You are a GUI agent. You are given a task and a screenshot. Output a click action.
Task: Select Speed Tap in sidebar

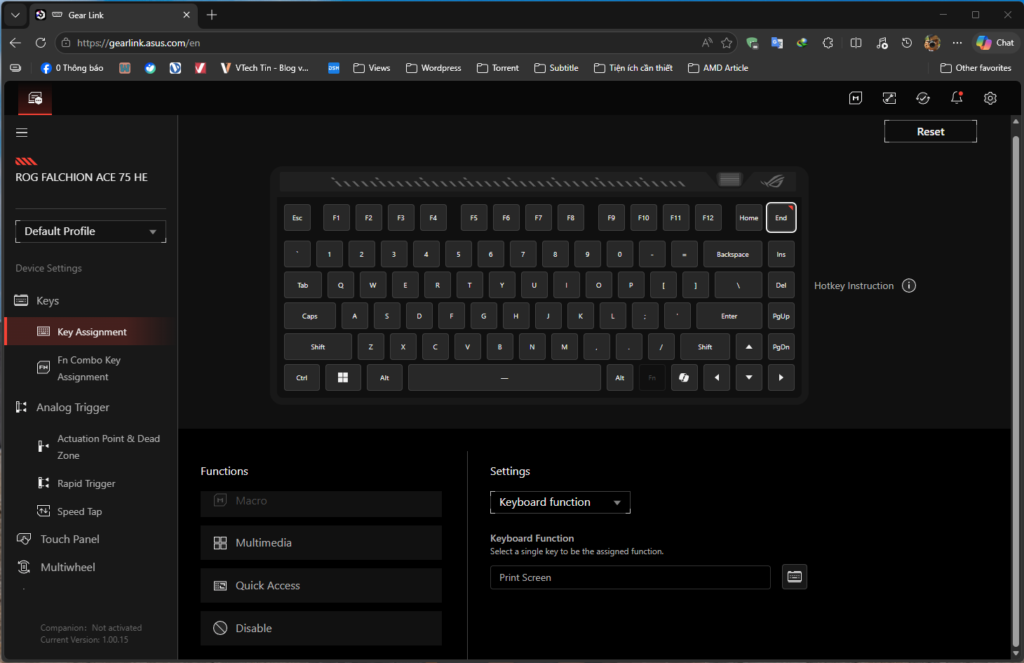79,512
